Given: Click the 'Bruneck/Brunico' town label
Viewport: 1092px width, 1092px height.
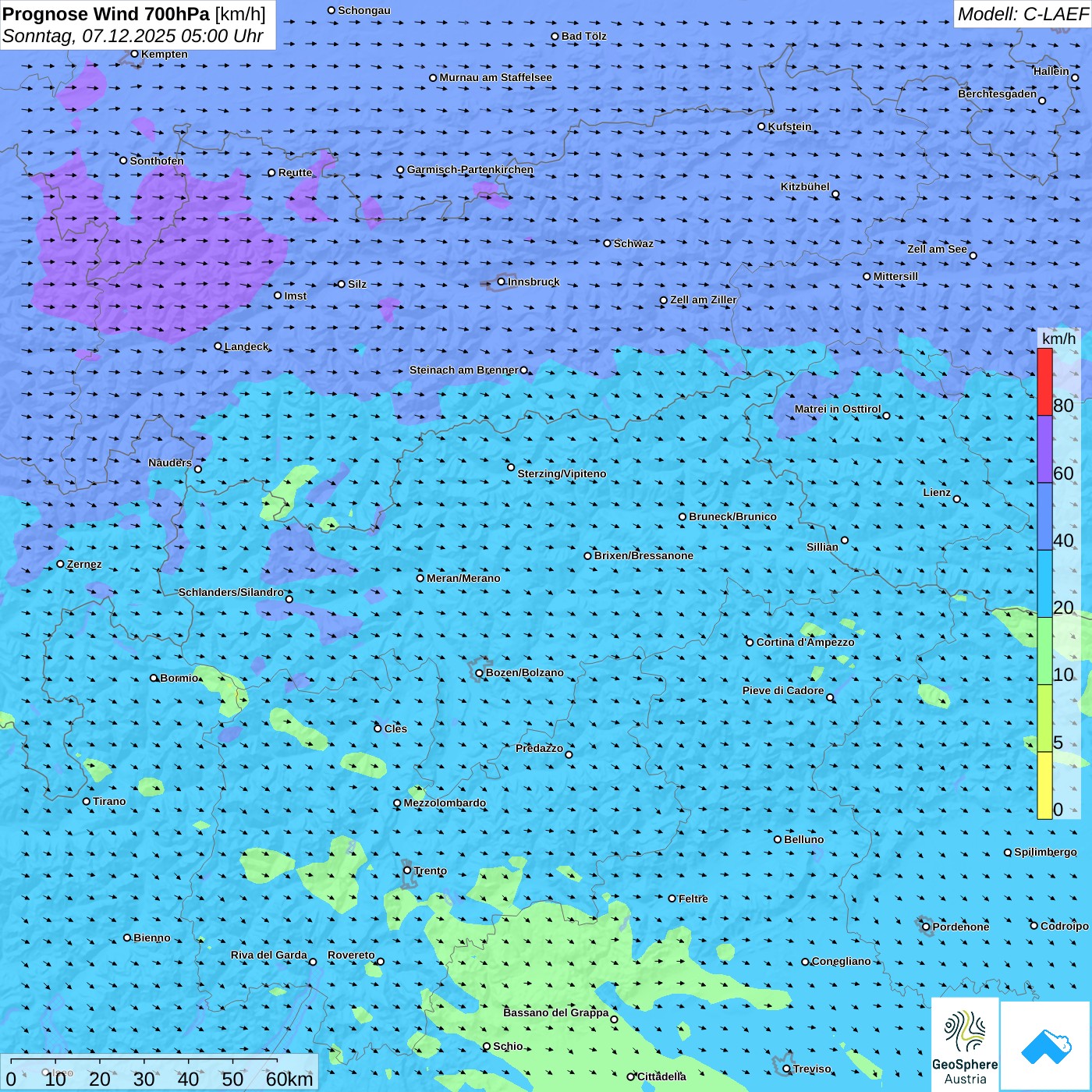Looking at the screenshot, I should click(732, 516).
